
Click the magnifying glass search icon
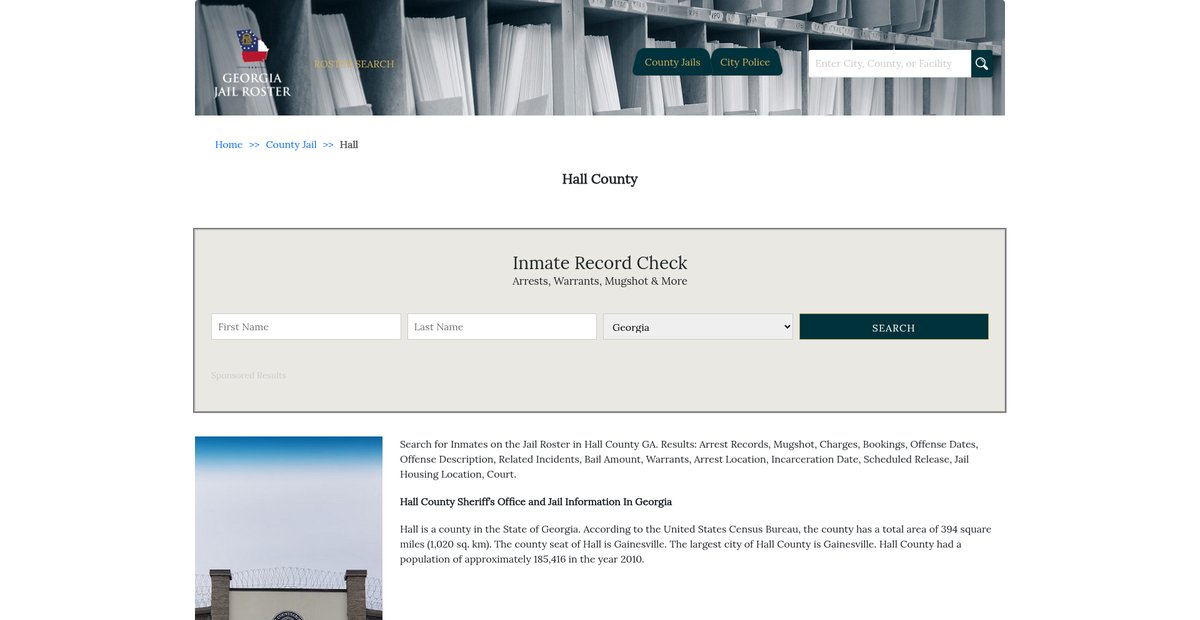click(x=981, y=64)
